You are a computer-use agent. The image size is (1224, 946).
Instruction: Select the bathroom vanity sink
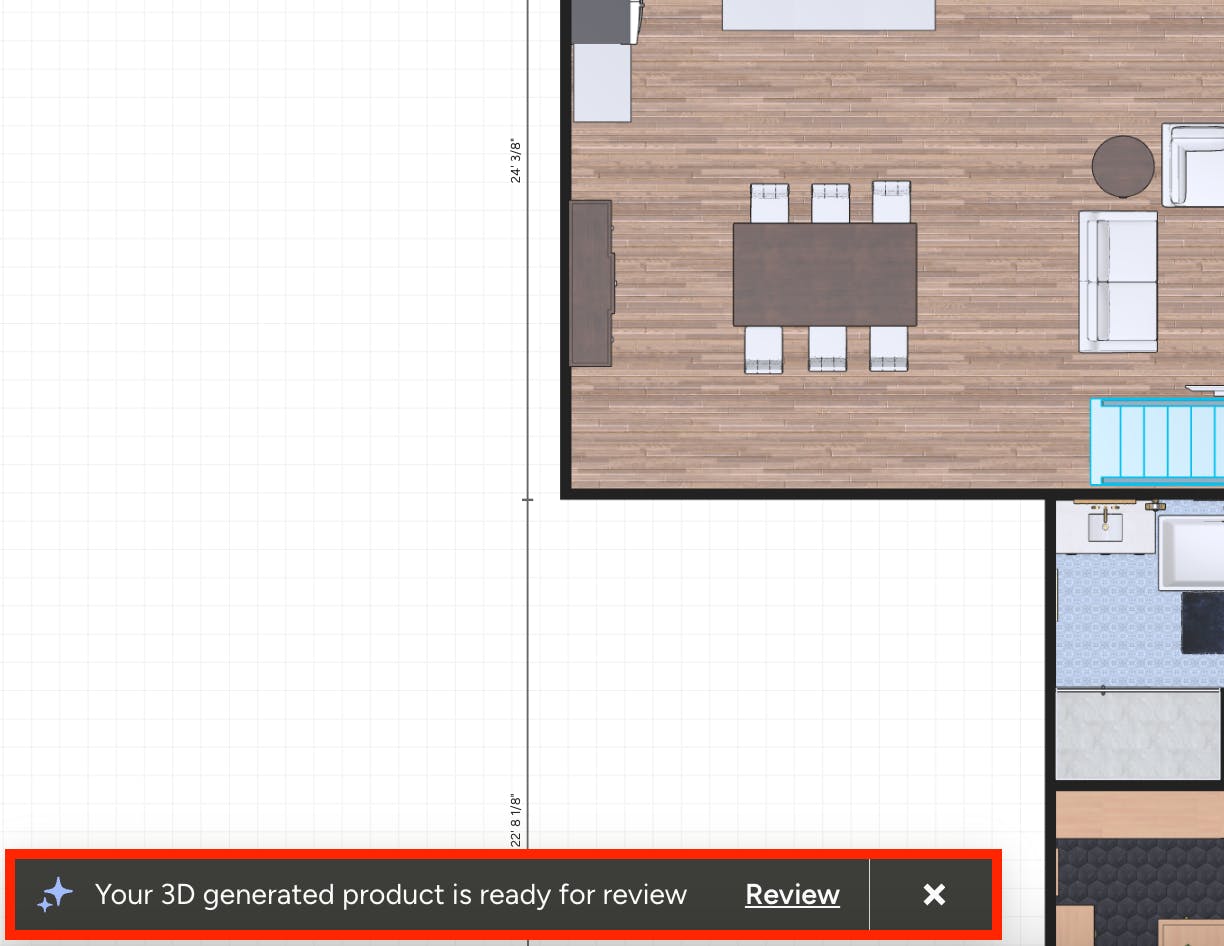click(x=1104, y=526)
